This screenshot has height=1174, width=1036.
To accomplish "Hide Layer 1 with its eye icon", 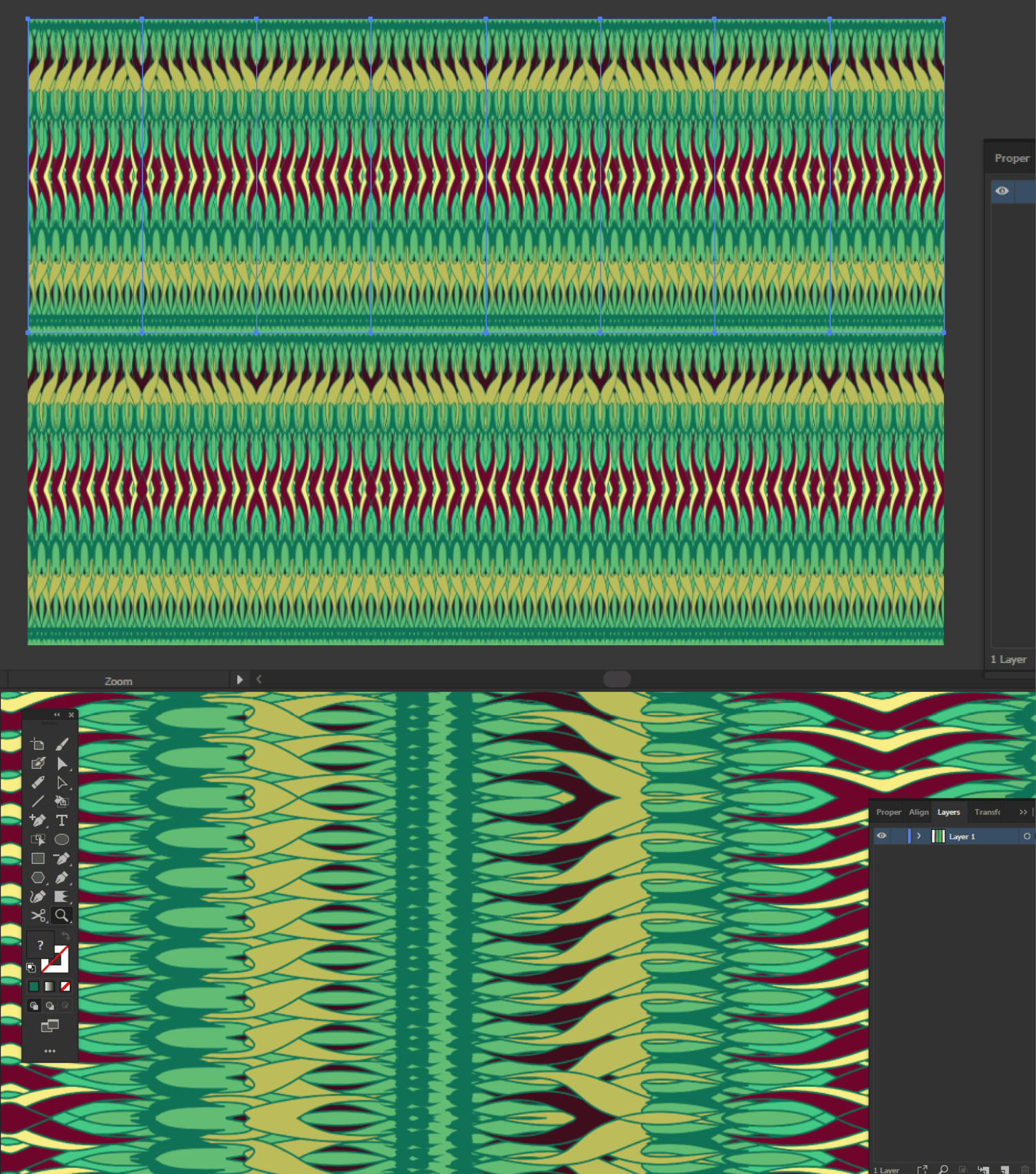I will coord(882,836).
